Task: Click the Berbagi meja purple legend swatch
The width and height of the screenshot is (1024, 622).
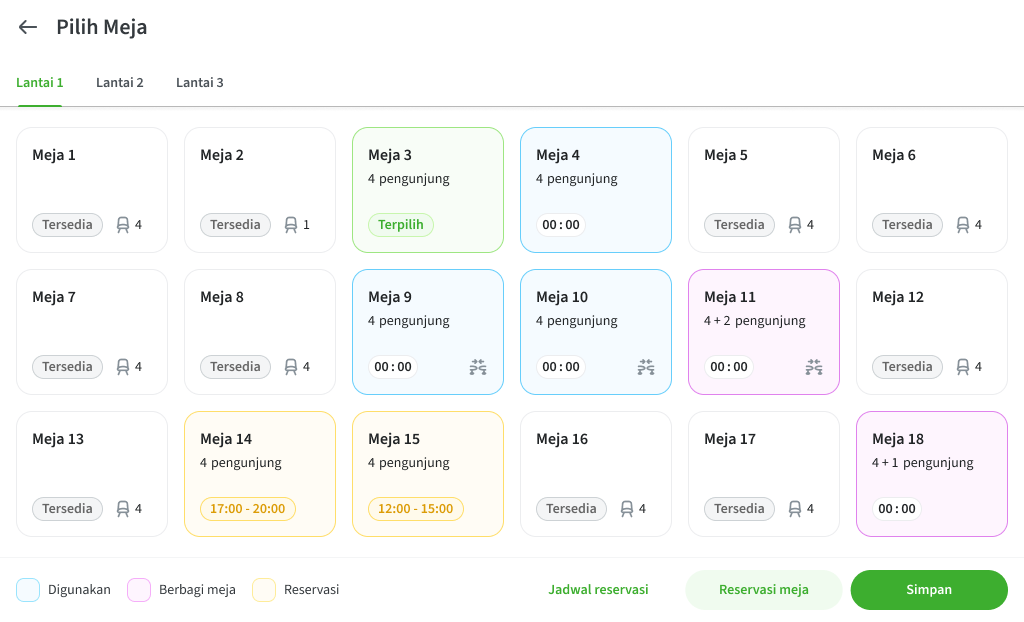Action: [x=139, y=590]
